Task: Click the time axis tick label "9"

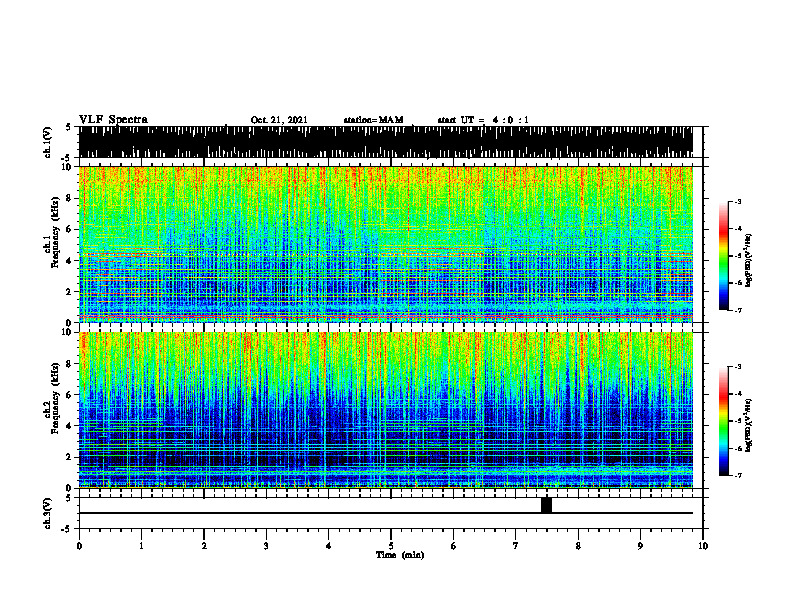Action: (x=640, y=546)
